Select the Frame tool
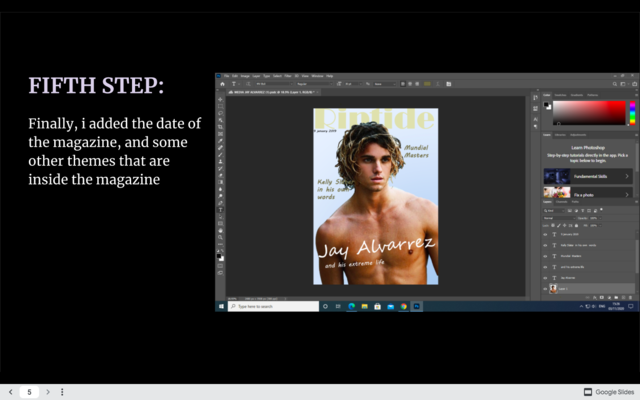 pos(220,134)
